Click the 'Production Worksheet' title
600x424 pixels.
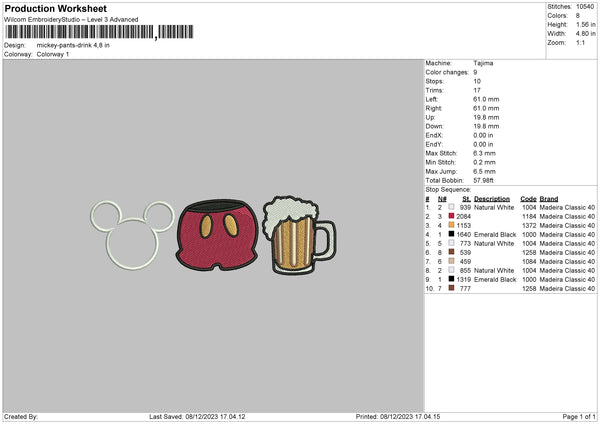tap(55, 8)
